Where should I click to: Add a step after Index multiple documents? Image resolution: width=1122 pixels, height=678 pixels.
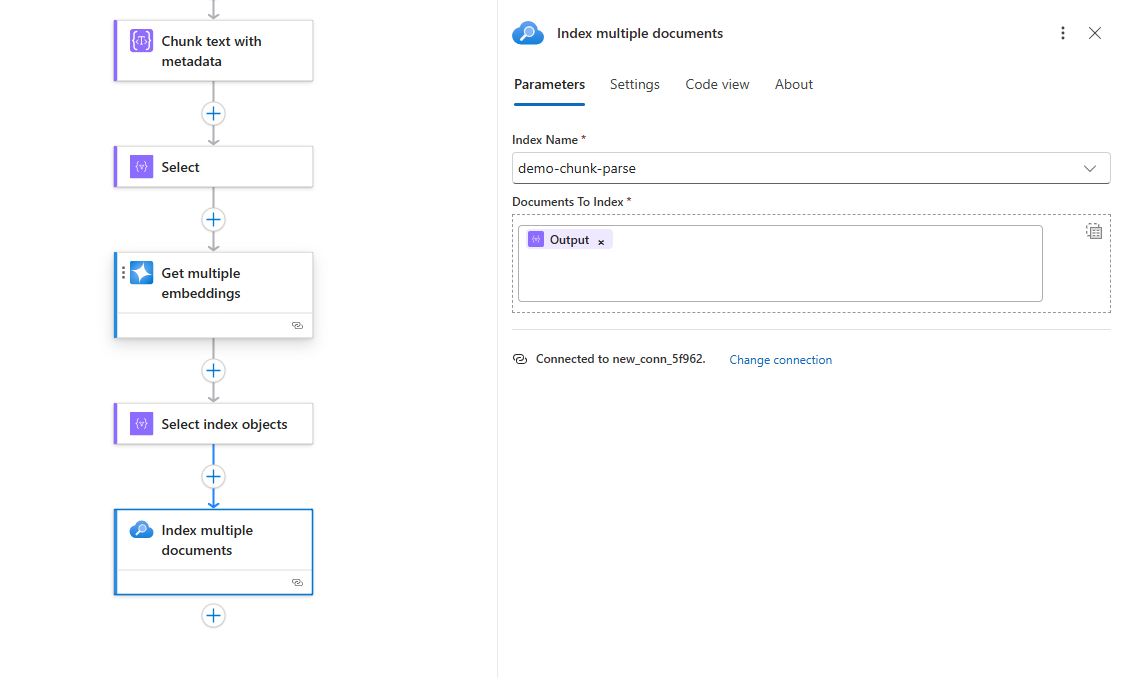[213, 615]
